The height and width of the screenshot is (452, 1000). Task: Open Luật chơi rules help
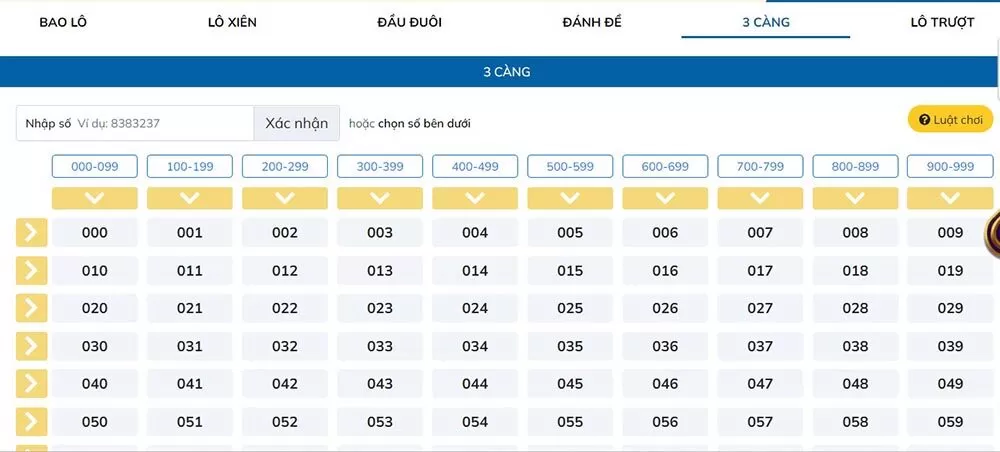tap(950, 120)
